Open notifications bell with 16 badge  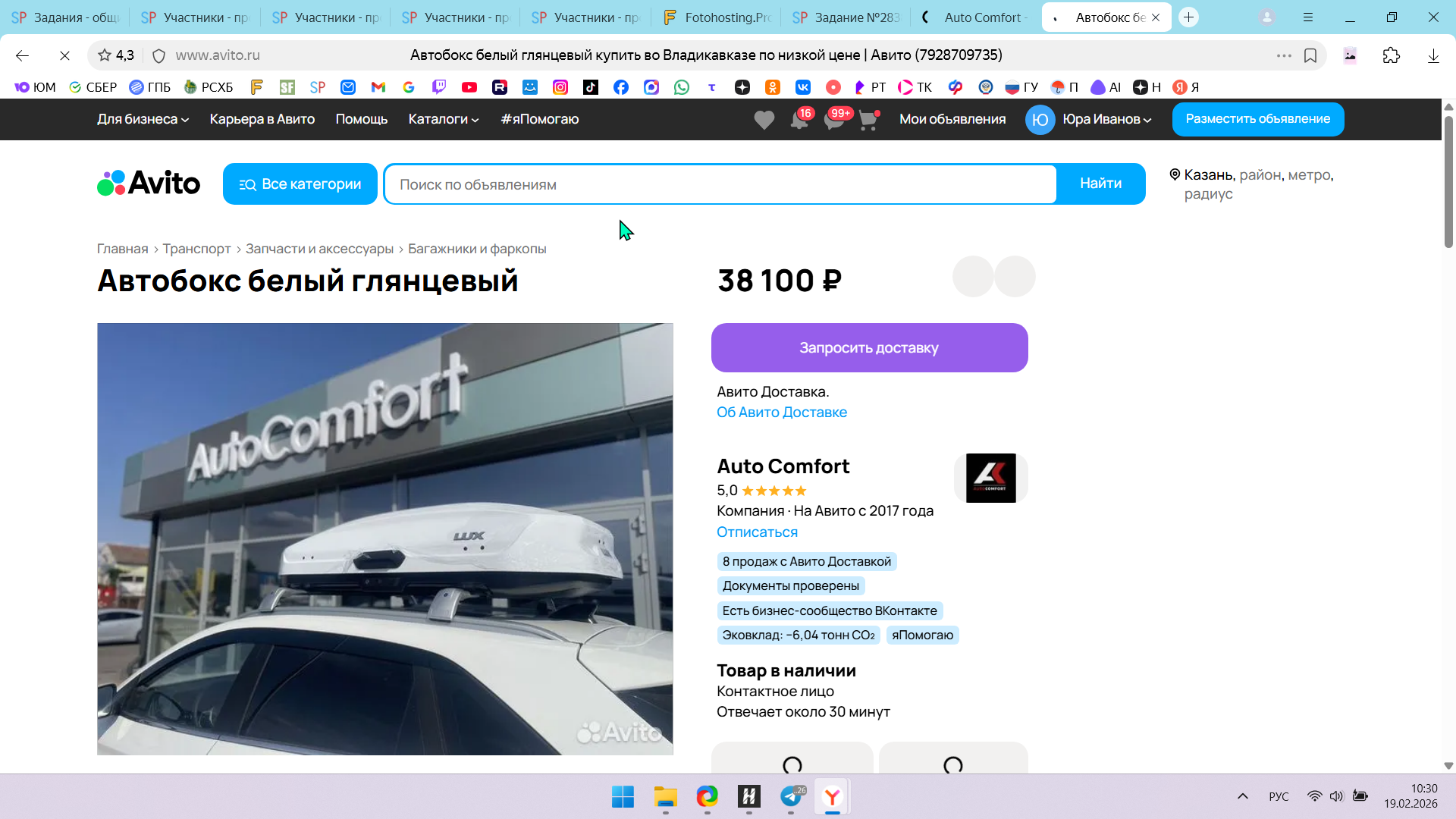(x=799, y=120)
